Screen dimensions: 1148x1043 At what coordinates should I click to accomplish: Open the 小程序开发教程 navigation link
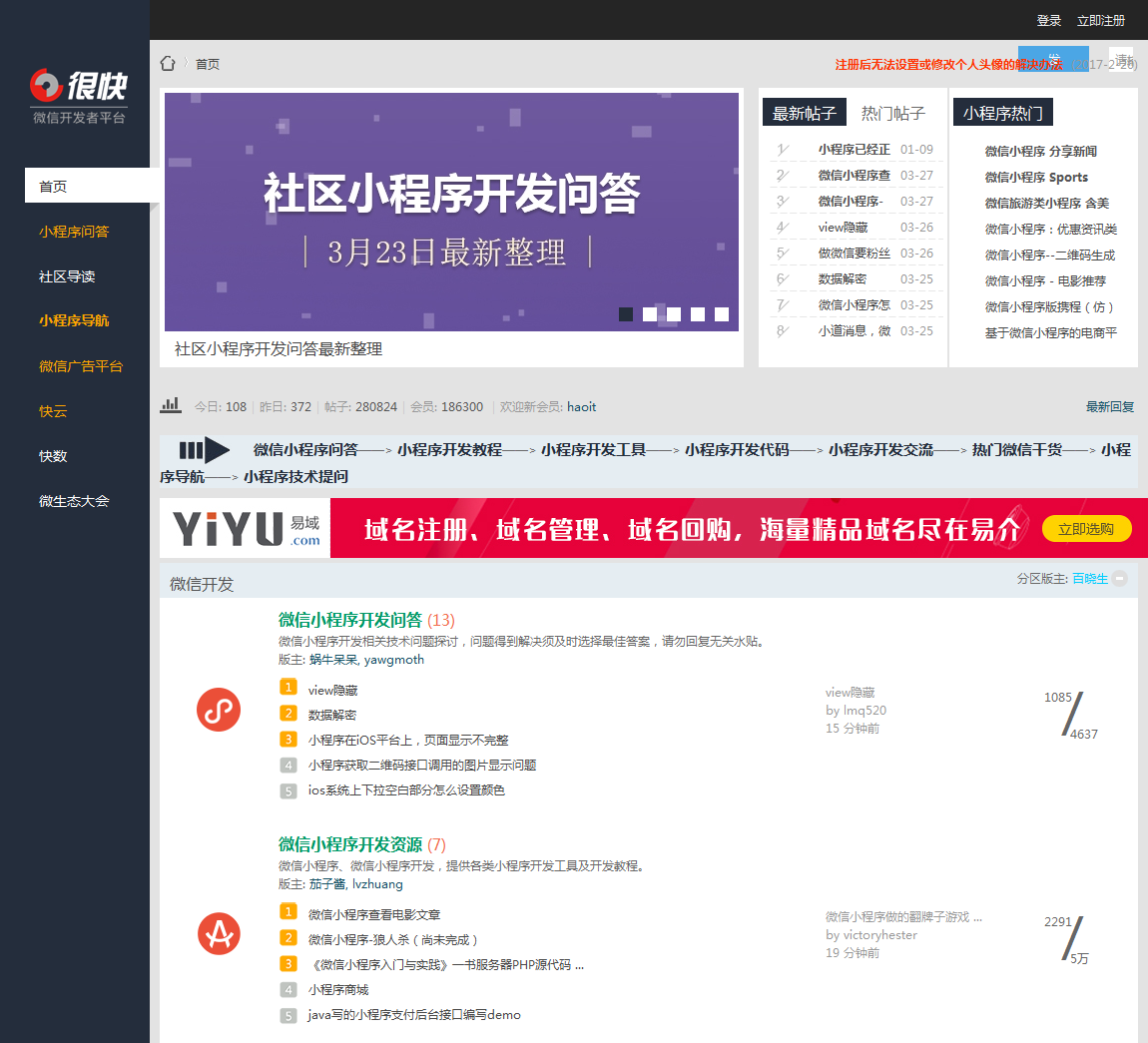tap(449, 449)
